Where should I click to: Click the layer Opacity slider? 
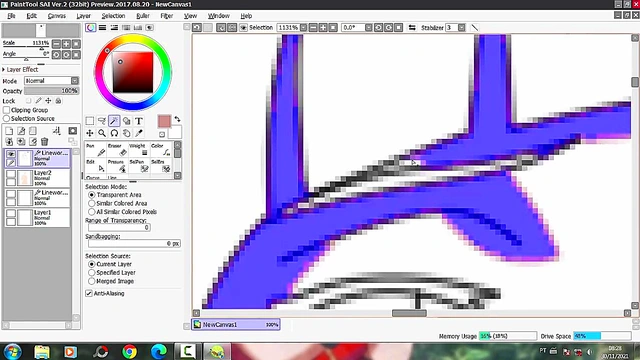(x=51, y=91)
